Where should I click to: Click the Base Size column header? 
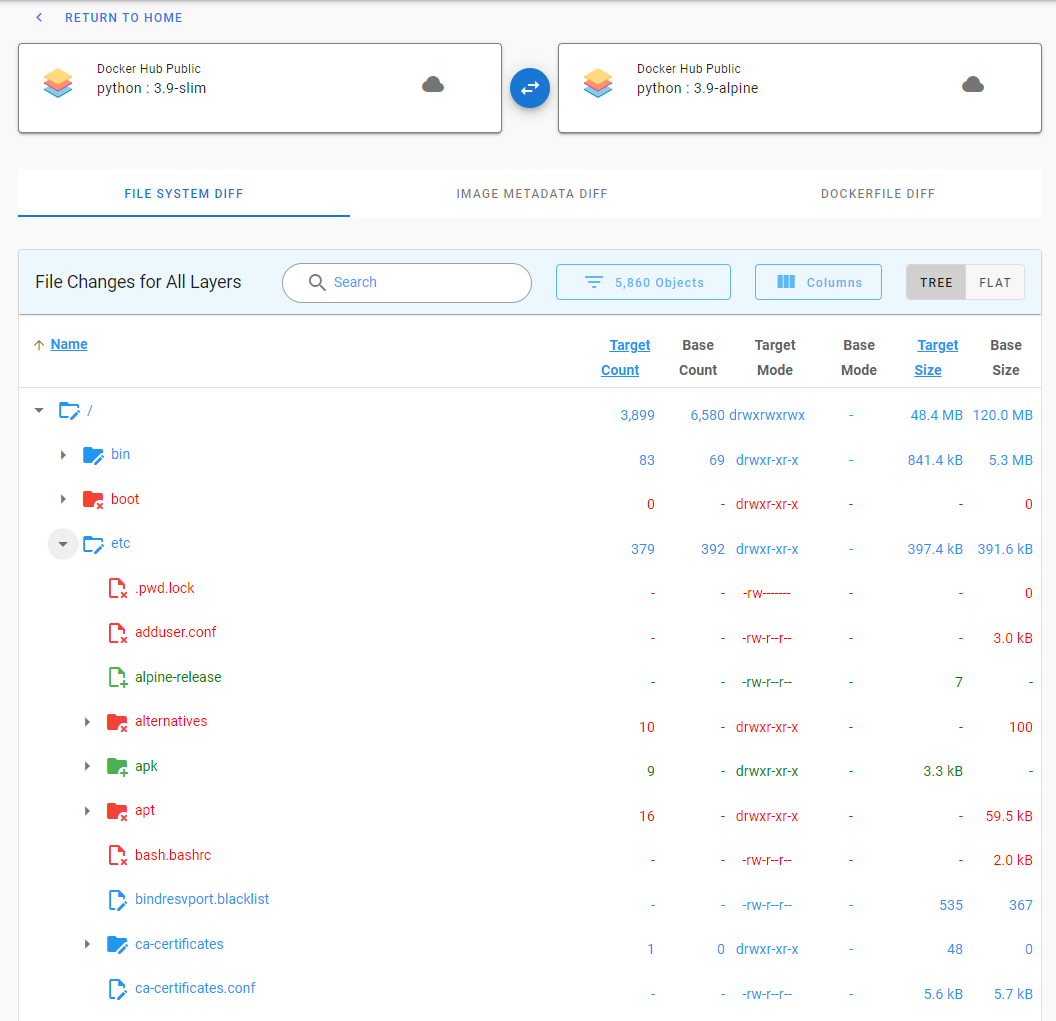point(1005,358)
